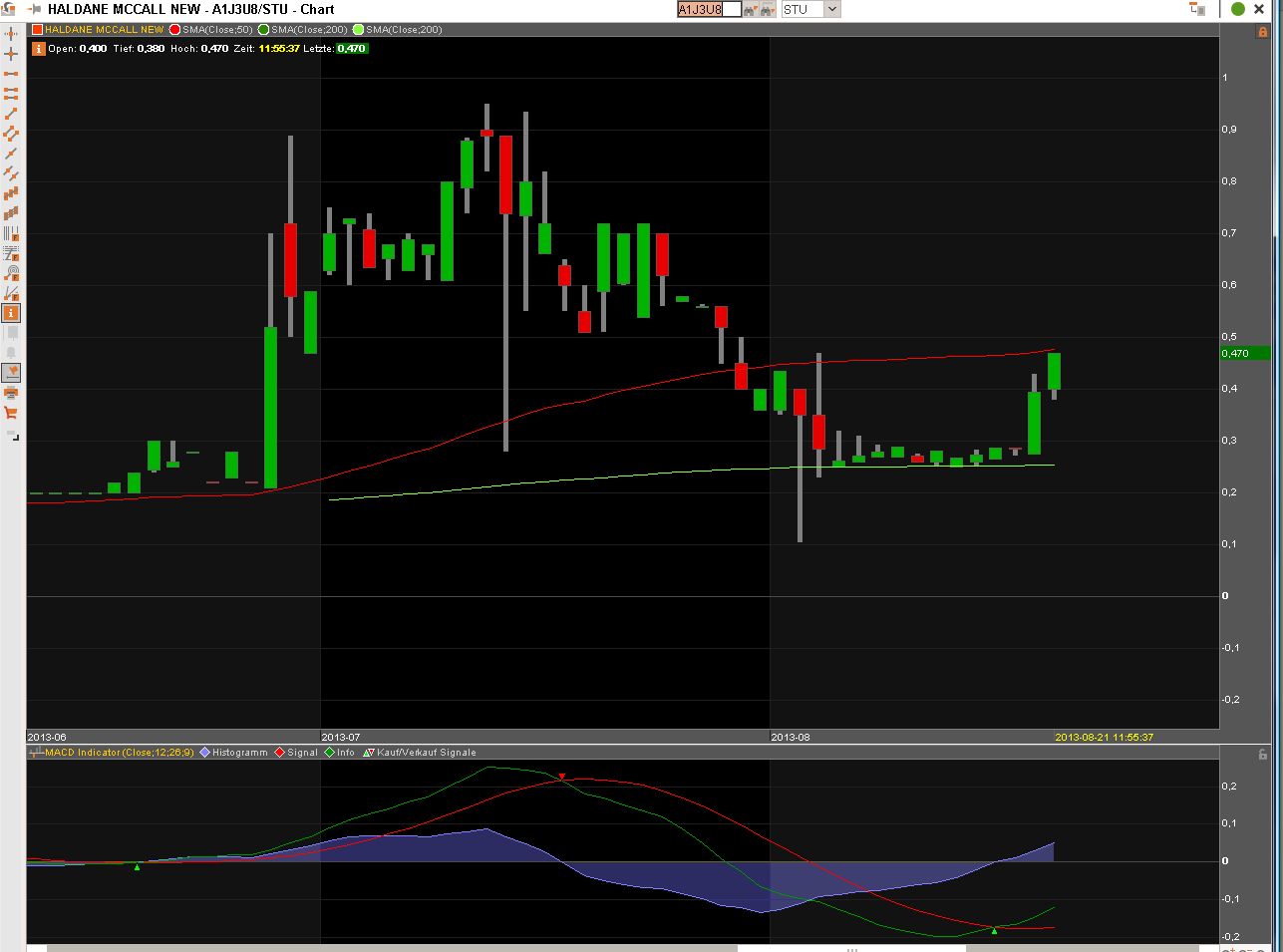Select the Fibonacci arcs tool
Screen dimensions: 1283x952
tap(11, 273)
